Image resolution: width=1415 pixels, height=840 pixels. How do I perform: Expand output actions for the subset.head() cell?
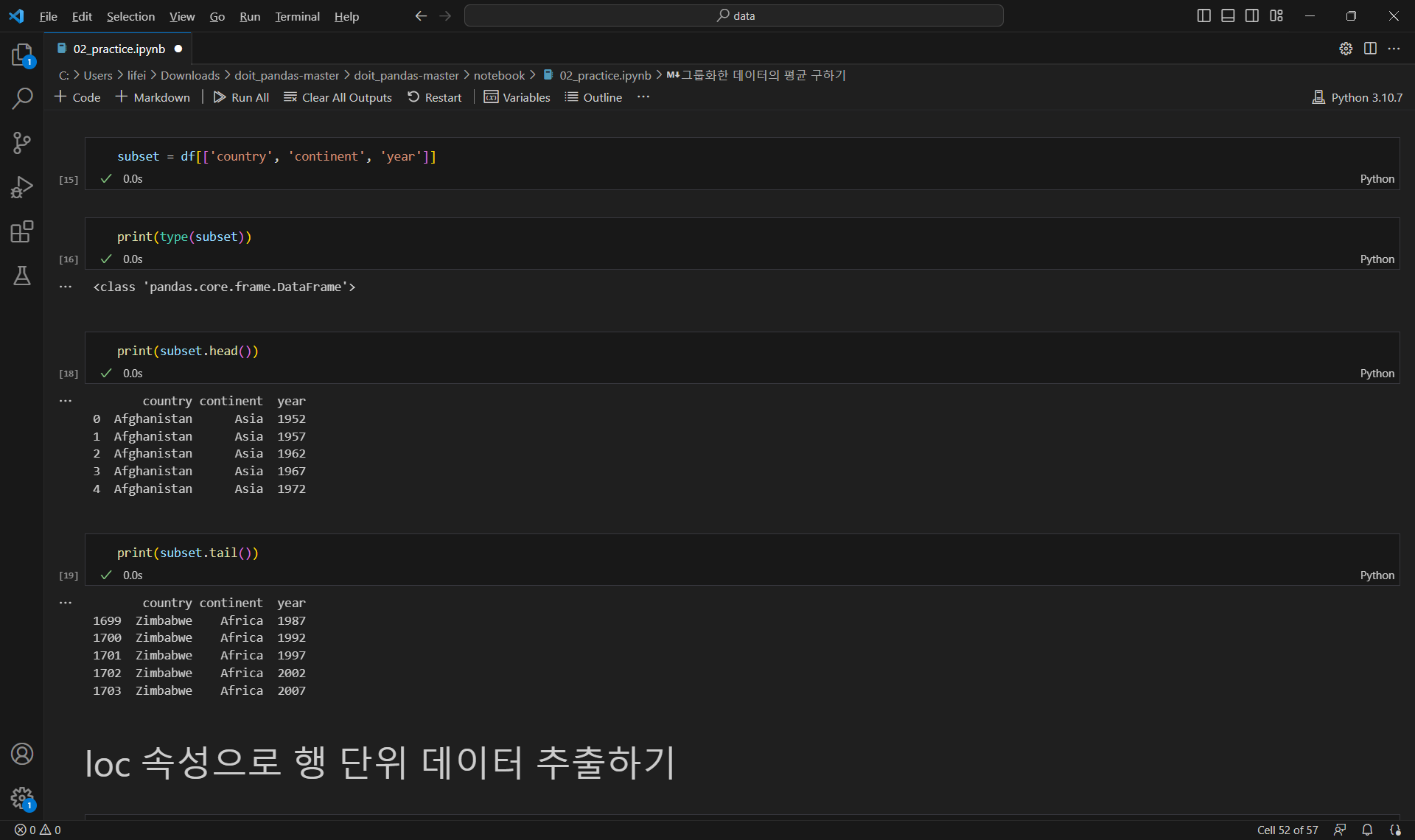point(66,401)
